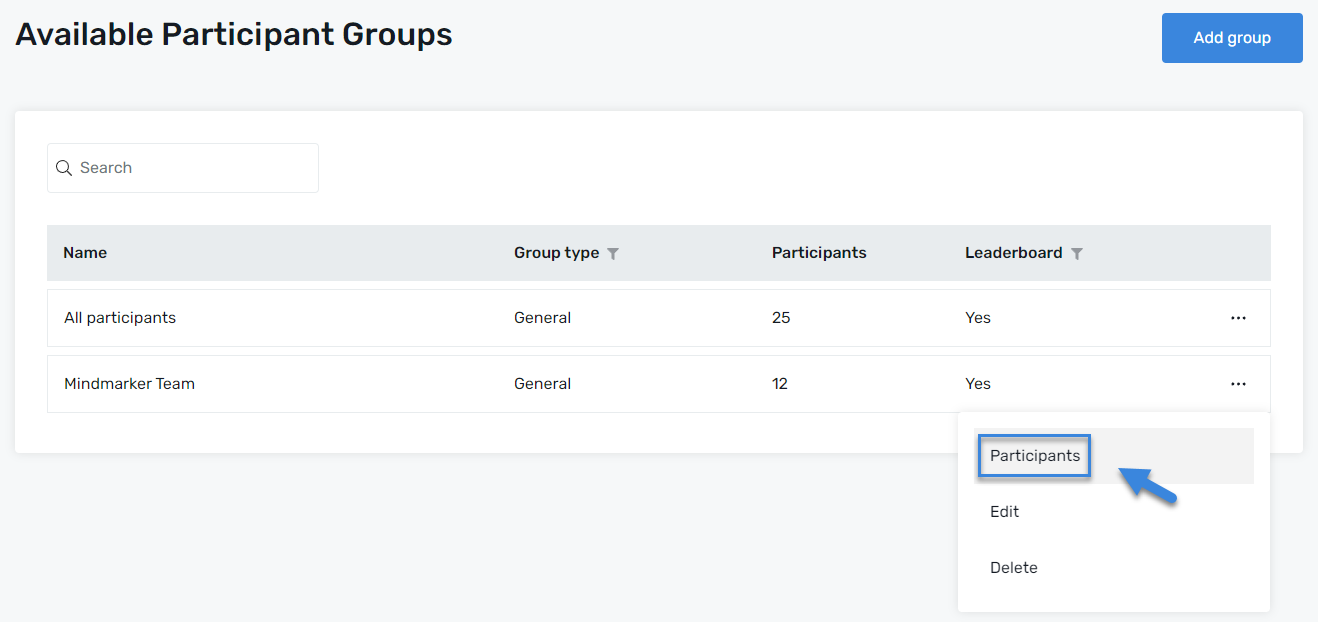Click the Group type column header label
The height and width of the screenshot is (622, 1318).
click(x=556, y=253)
